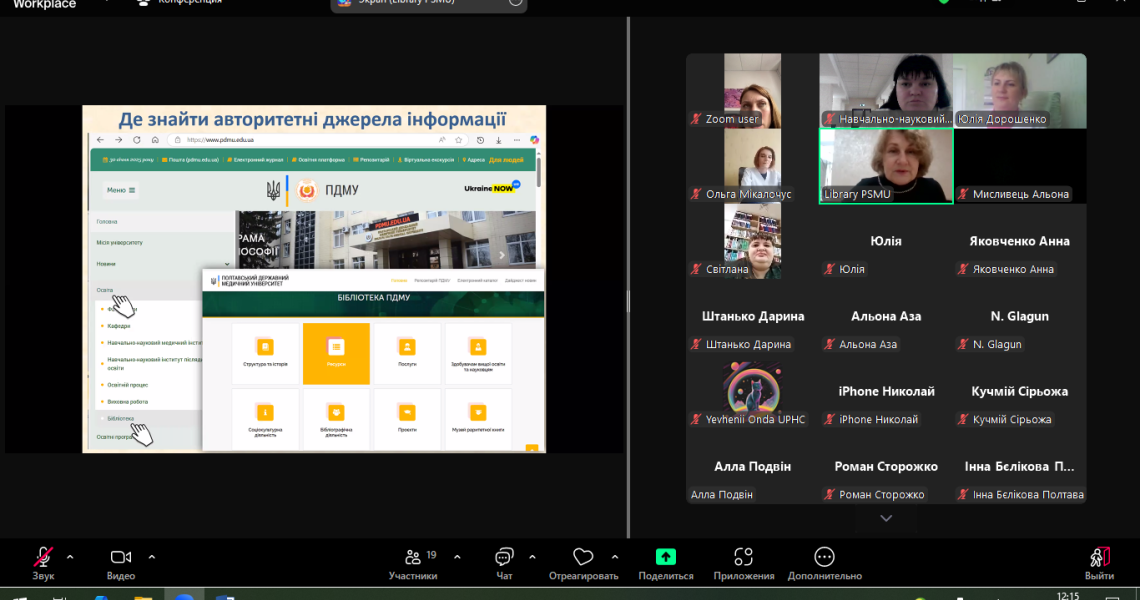Expand the arrow next to Отреагировать
Image resolution: width=1140 pixels, height=600 pixels.
(615, 557)
